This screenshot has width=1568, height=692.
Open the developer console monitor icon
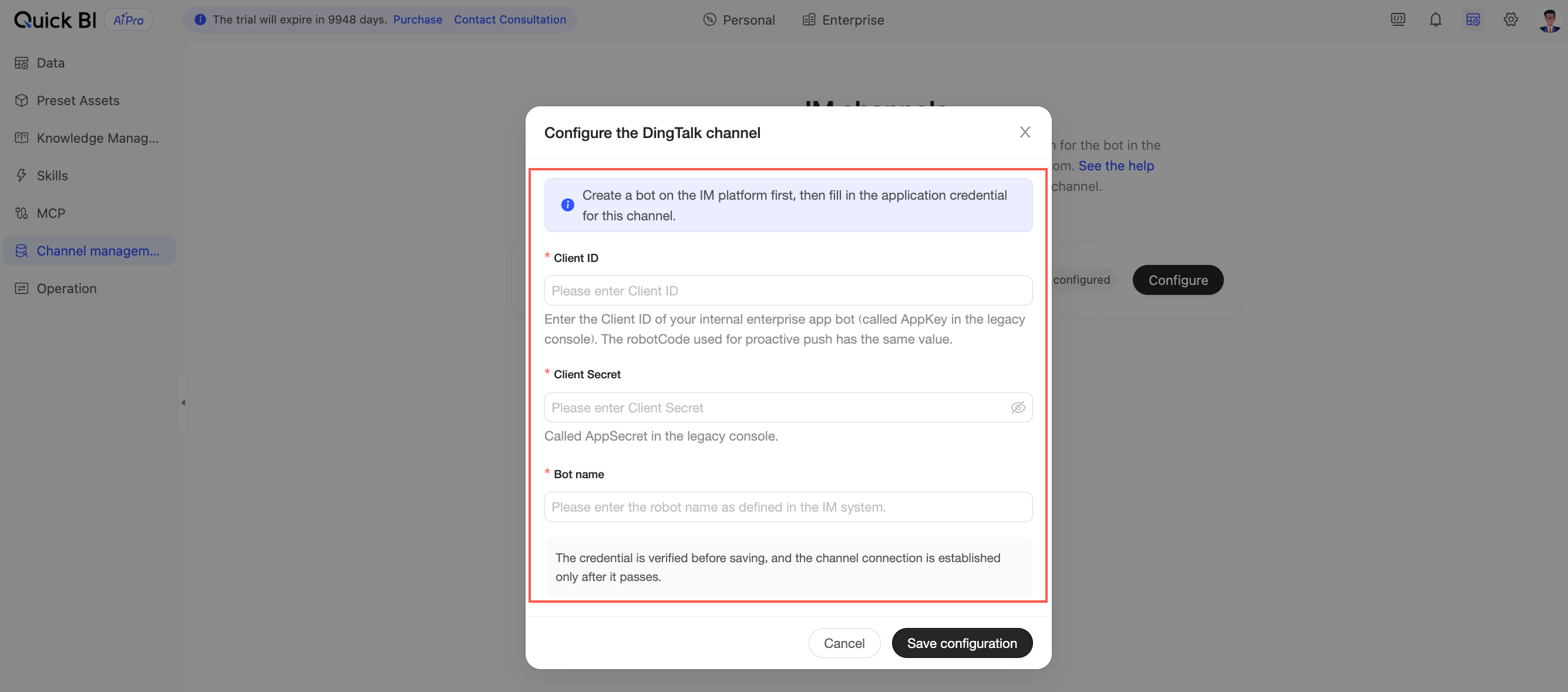(1398, 19)
